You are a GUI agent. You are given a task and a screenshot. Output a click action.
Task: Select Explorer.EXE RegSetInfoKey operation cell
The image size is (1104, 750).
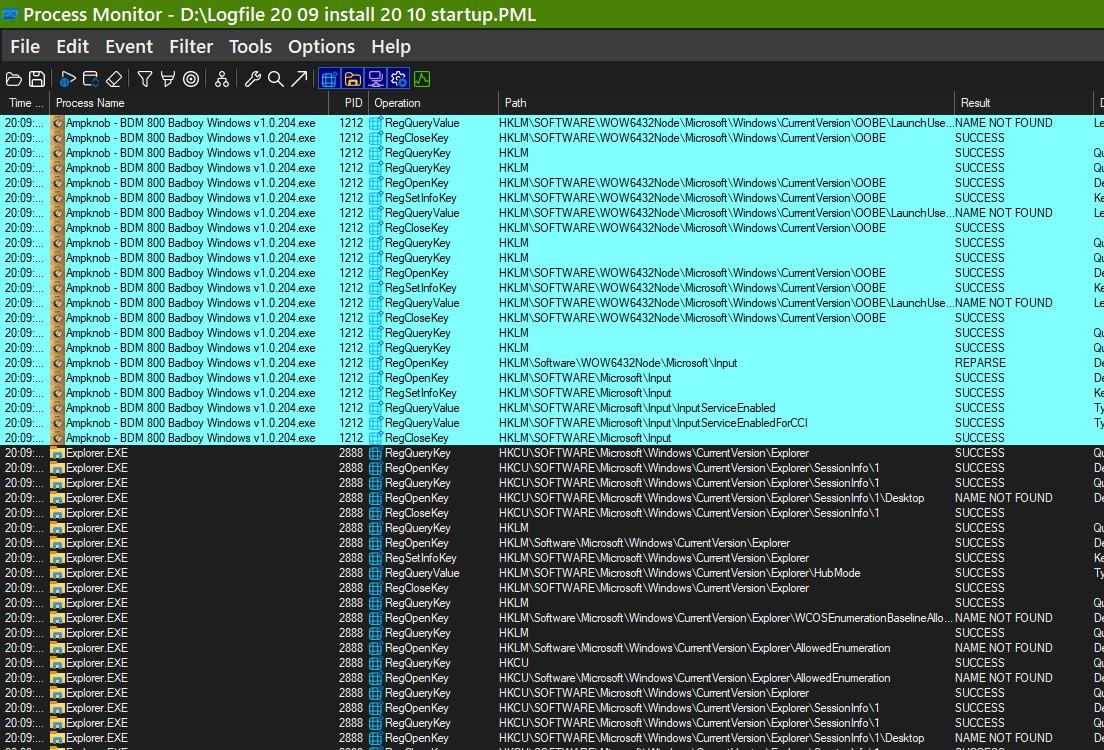[x=420, y=558]
